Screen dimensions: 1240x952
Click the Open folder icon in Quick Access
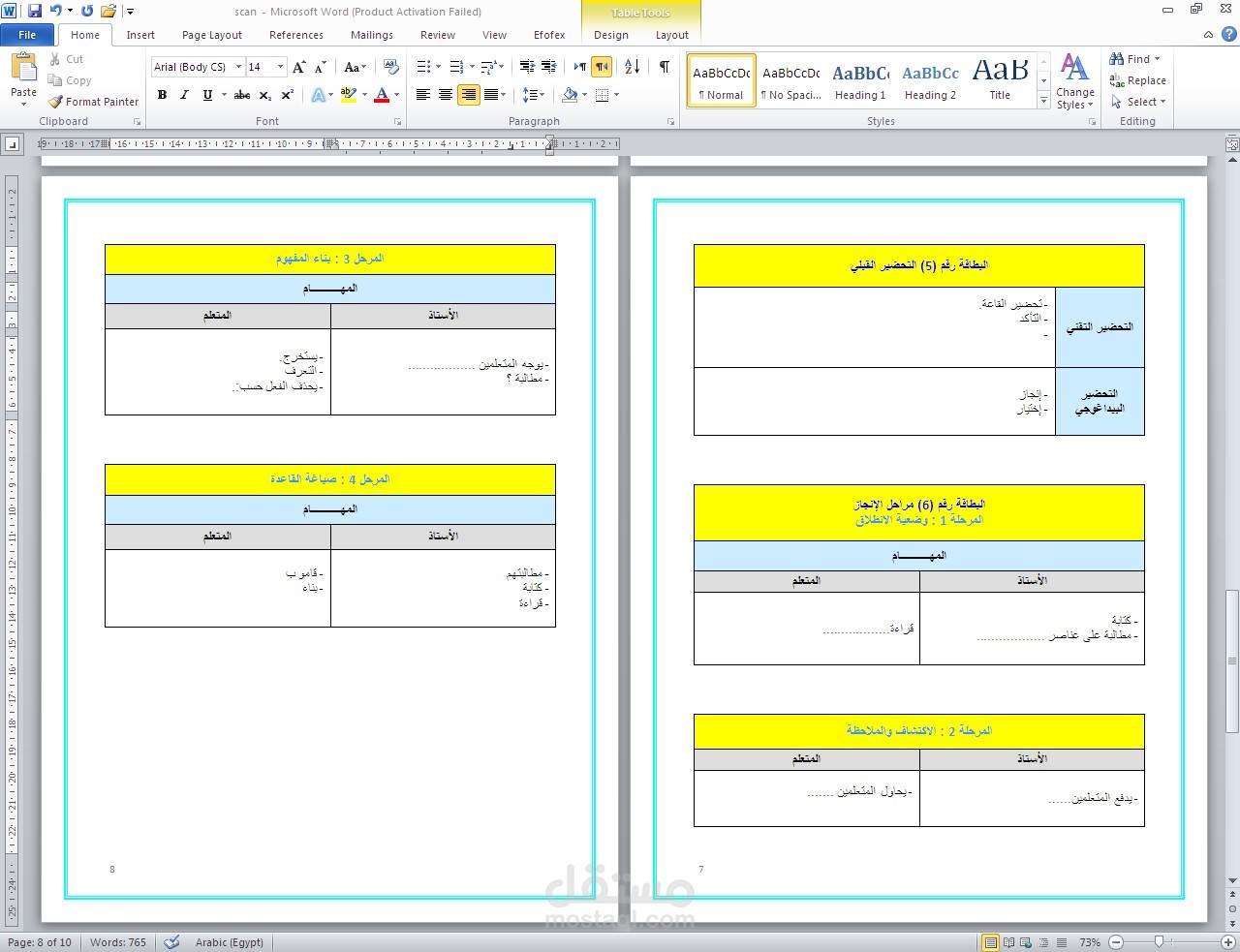tap(108, 11)
